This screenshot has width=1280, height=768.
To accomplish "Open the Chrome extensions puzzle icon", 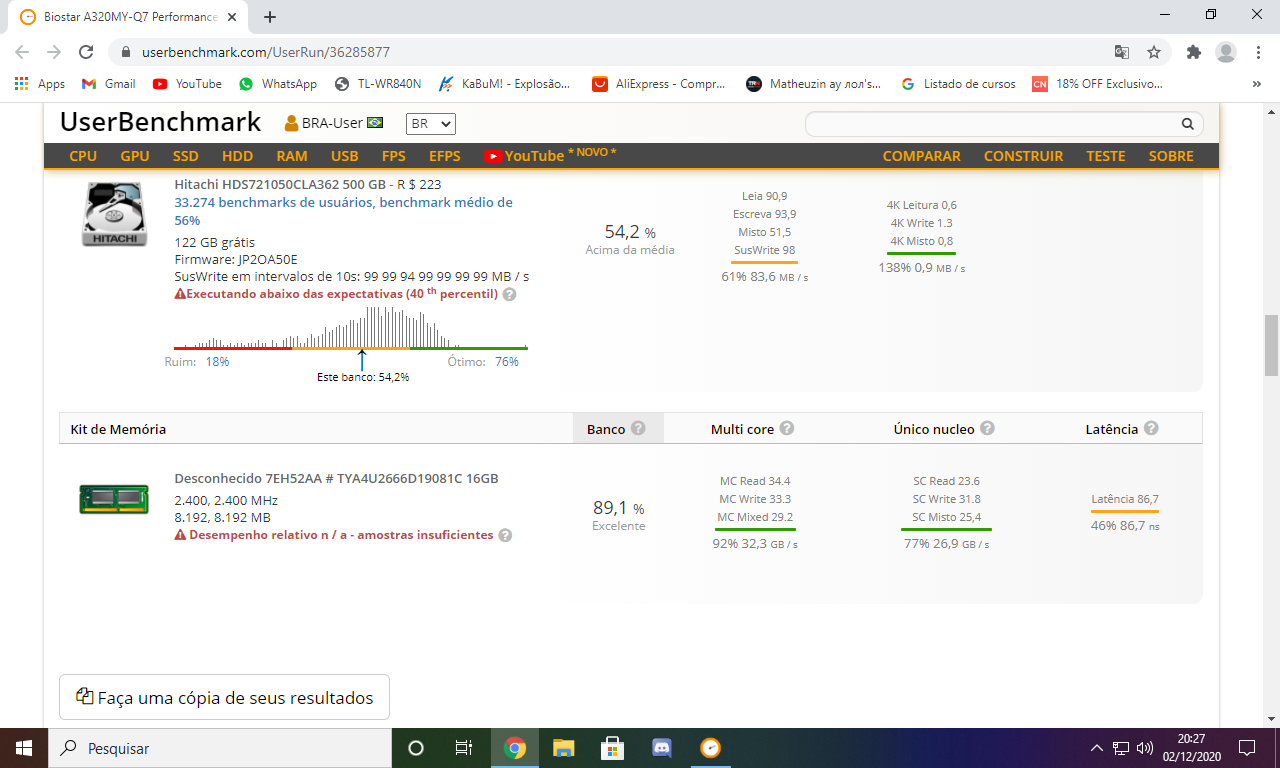I will point(1193,52).
